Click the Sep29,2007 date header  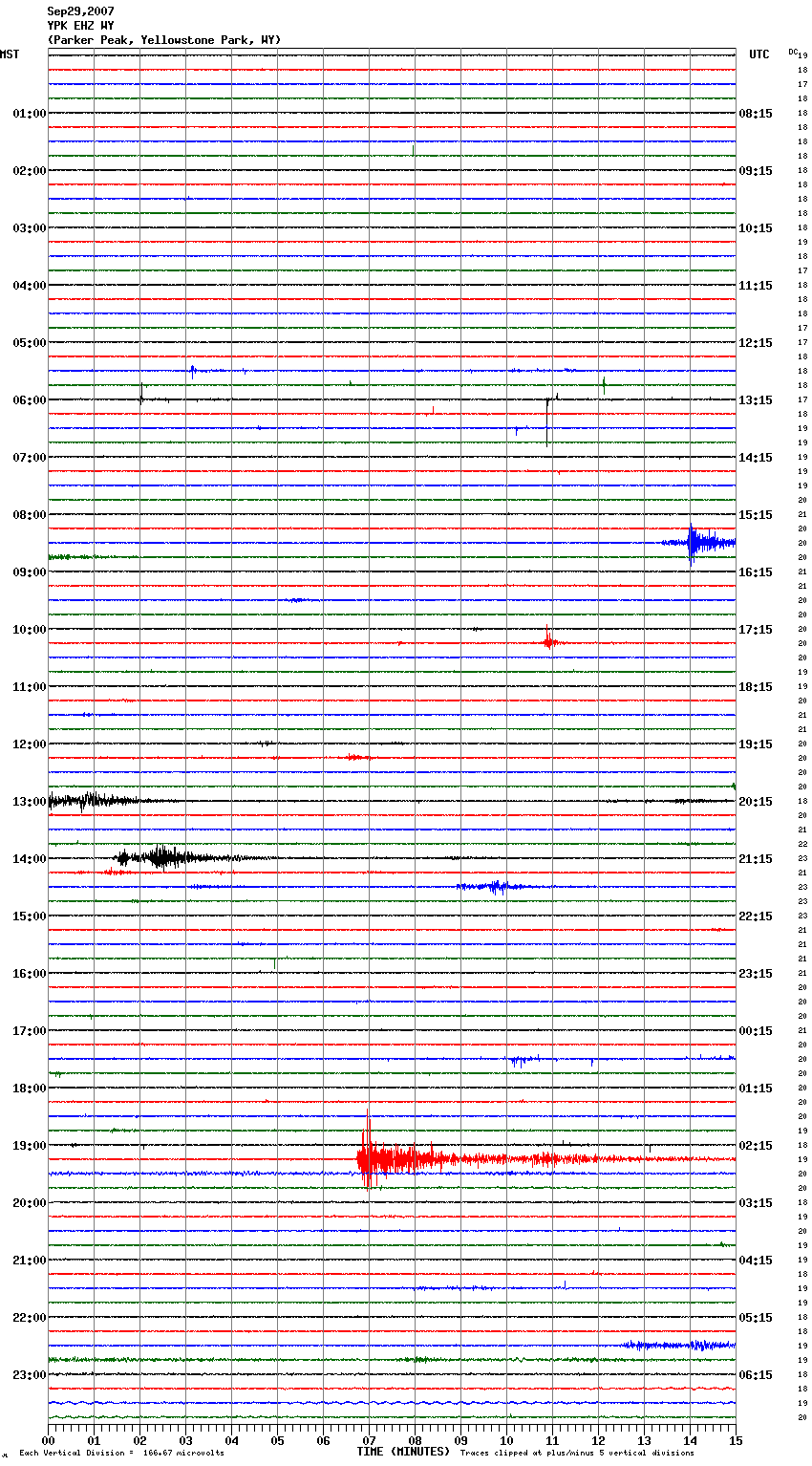(x=80, y=11)
